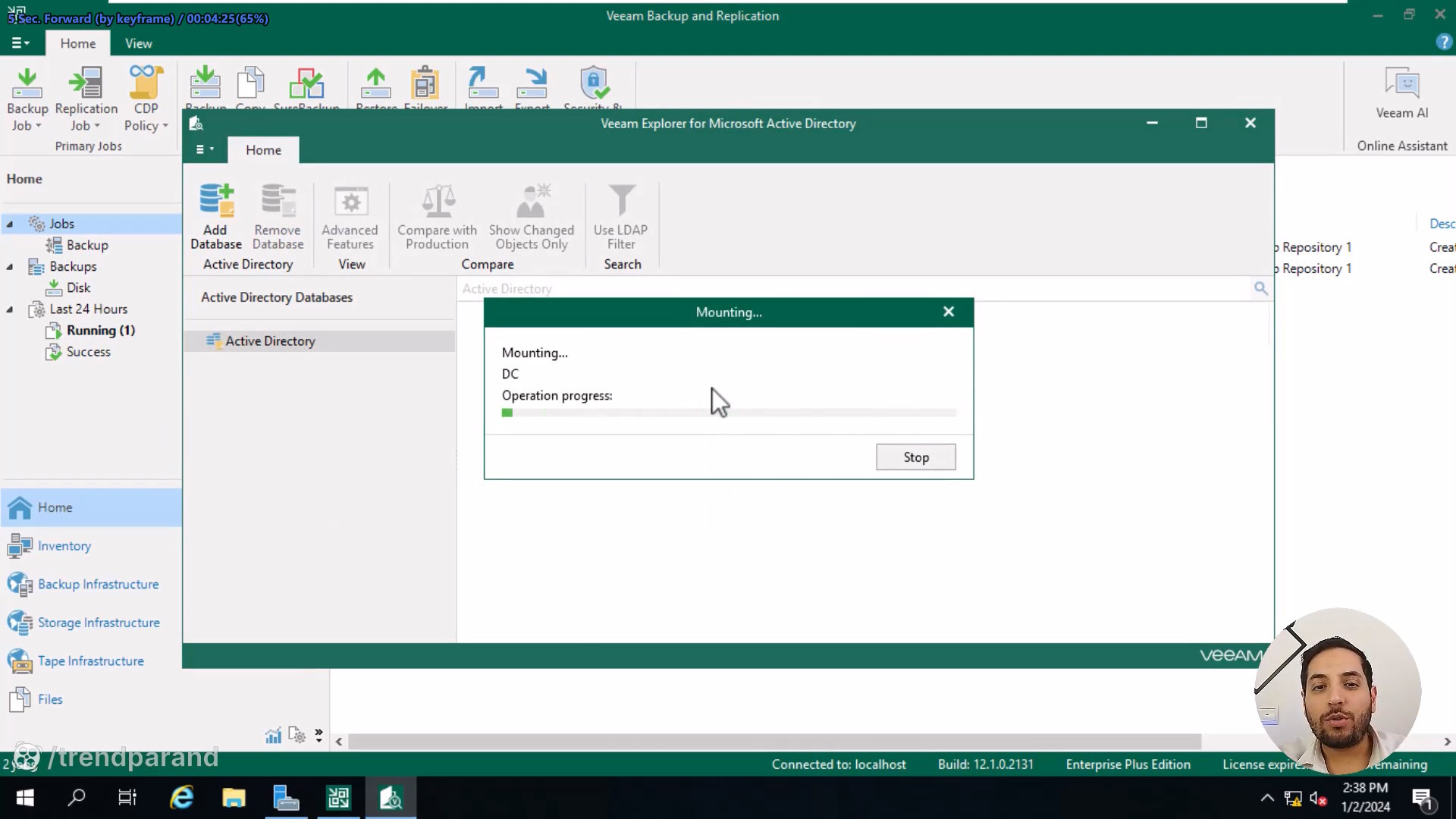Collapse the Backups tree node
This screenshot has height=819, width=1456.
coord(10,267)
